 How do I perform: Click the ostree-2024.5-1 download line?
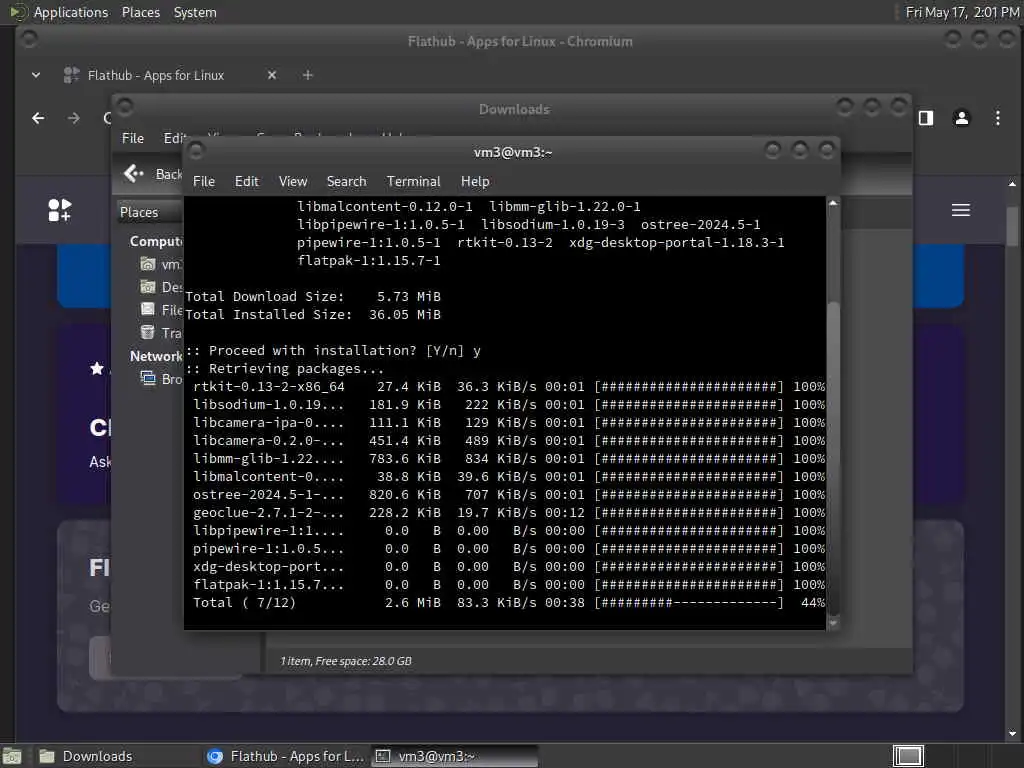tap(508, 494)
